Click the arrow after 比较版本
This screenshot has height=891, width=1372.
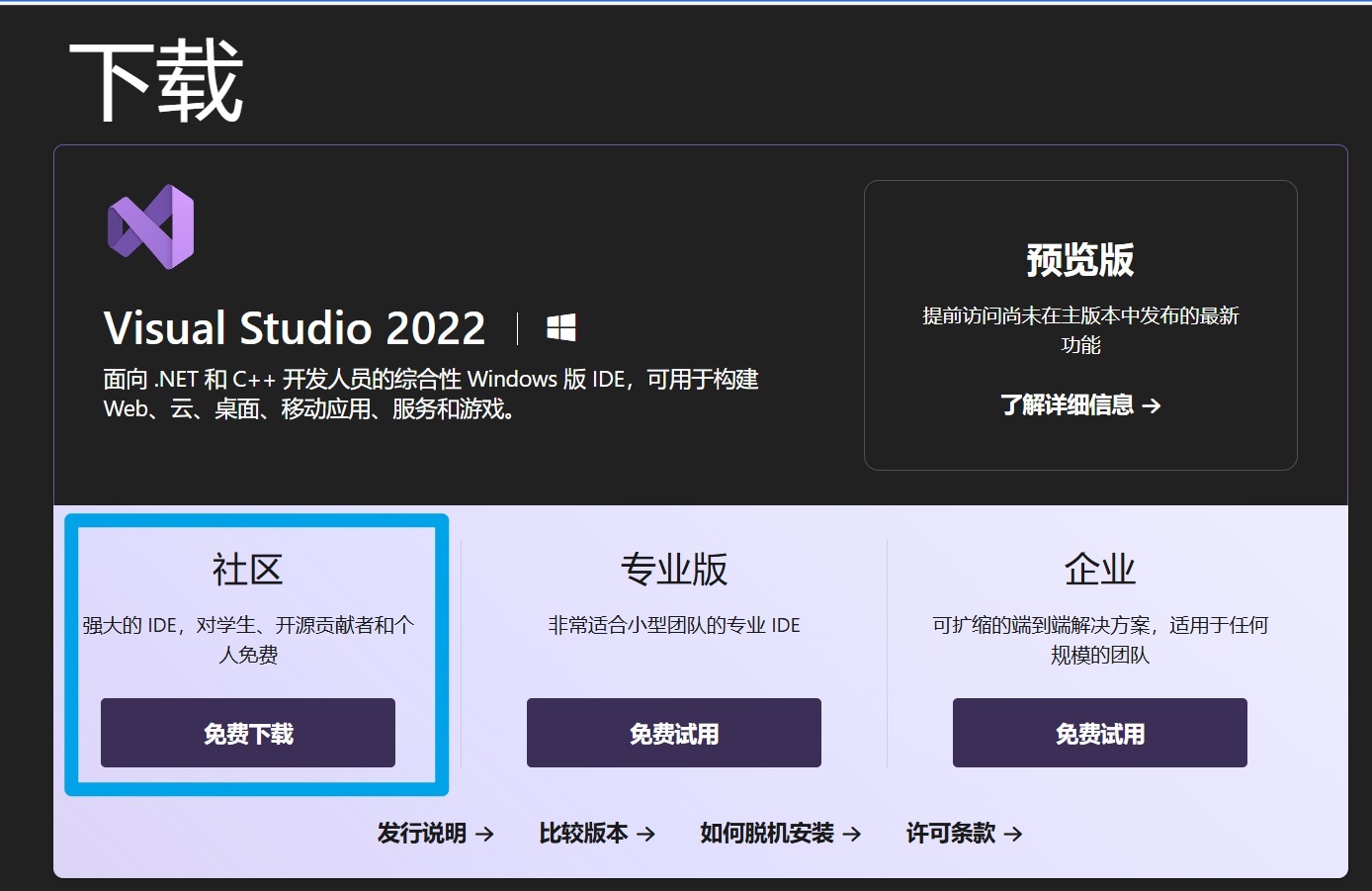pyautogui.click(x=645, y=834)
